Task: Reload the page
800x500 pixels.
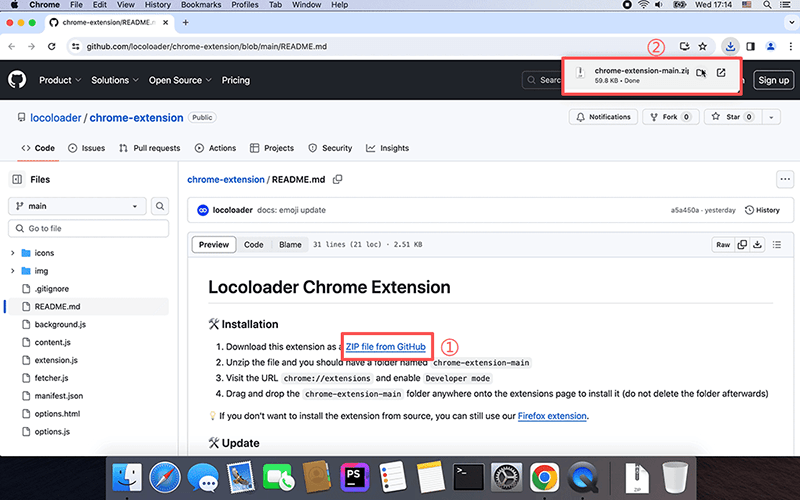Action: (x=52, y=46)
